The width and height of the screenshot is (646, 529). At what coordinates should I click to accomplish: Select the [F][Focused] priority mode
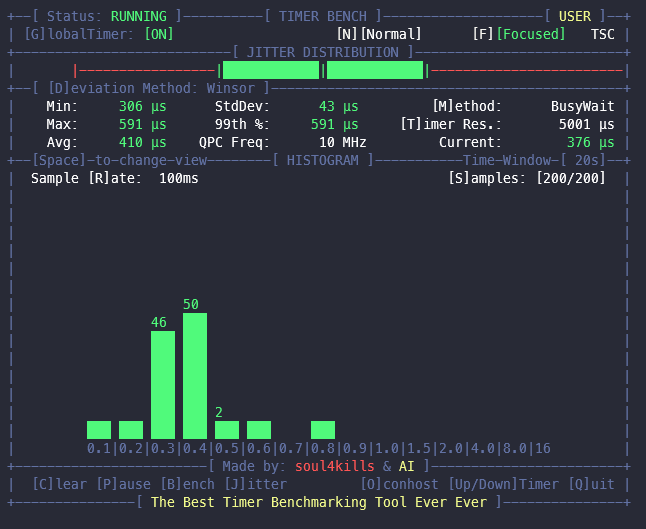(519, 34)
